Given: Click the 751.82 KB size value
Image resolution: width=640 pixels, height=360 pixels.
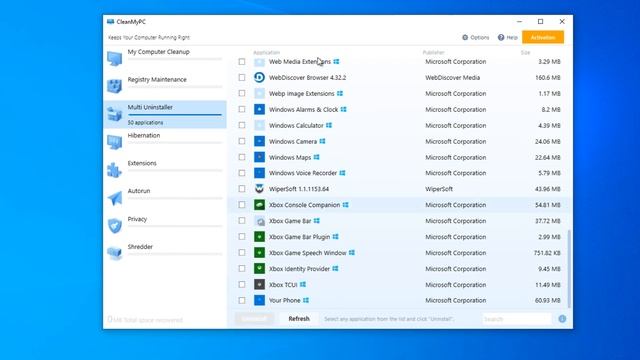Looking at the screenshot, I should point(547,253).
